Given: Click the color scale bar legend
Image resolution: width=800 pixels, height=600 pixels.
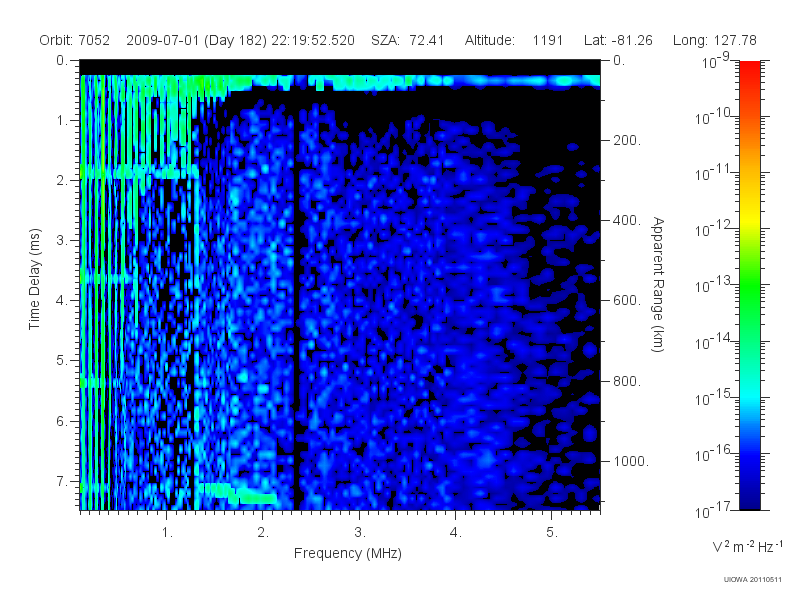Looking at the screenshot, I should 750,285.
